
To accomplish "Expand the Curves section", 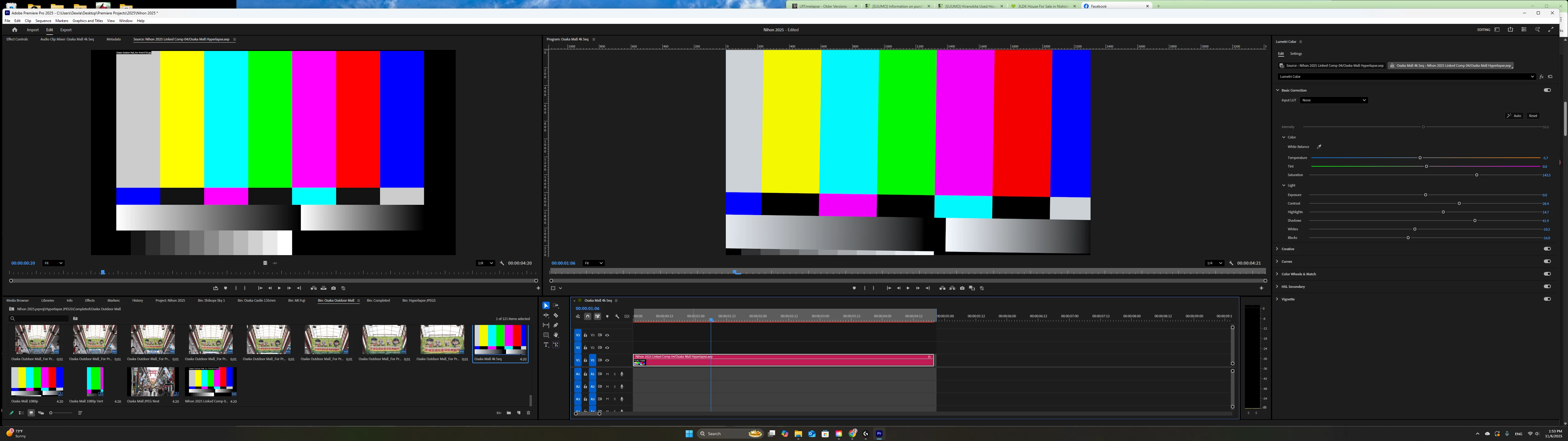I will pyautogui.click(x=1278, y=261).
